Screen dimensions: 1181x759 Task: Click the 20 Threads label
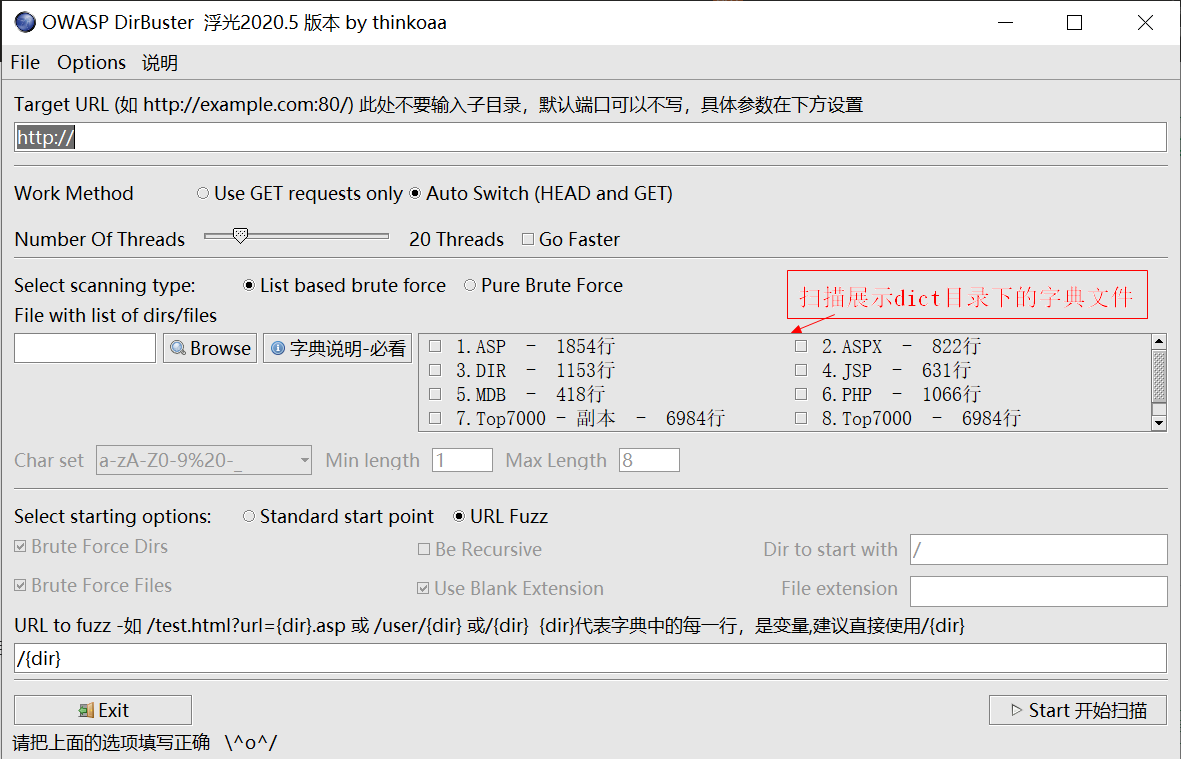click(456, 239)
